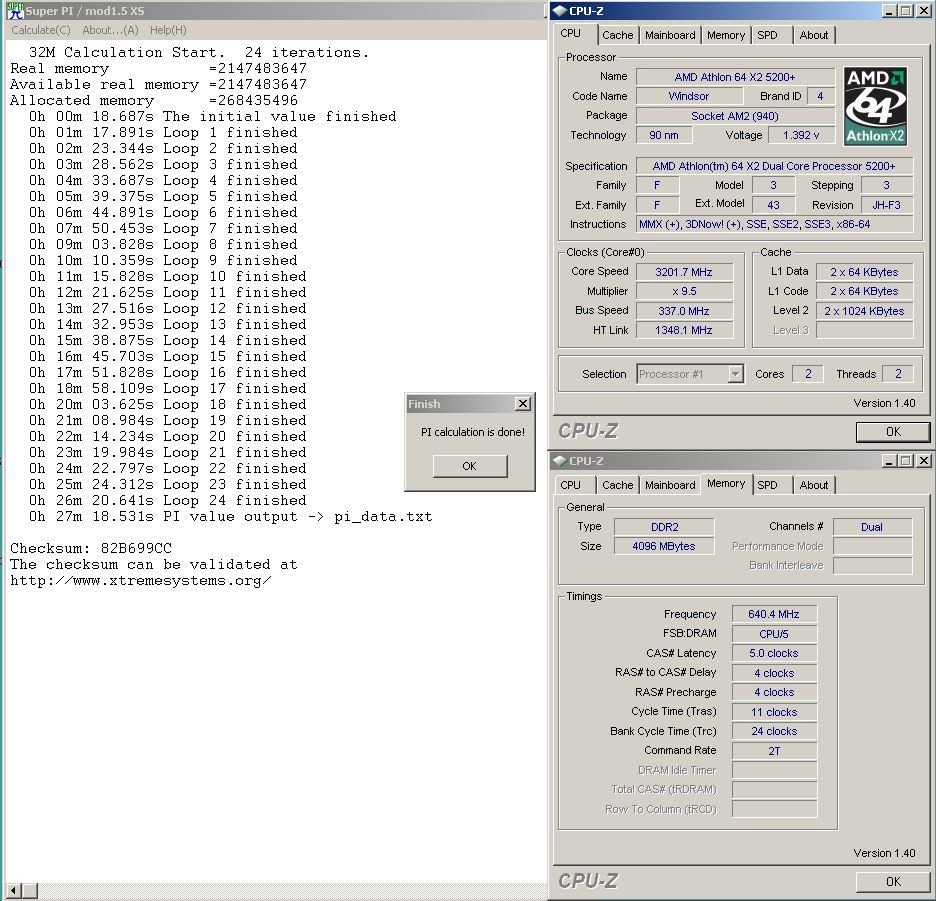This screenshot has width=936, height=901.
Task: Click the Code Name value Windsor
Action: (689, 96)
